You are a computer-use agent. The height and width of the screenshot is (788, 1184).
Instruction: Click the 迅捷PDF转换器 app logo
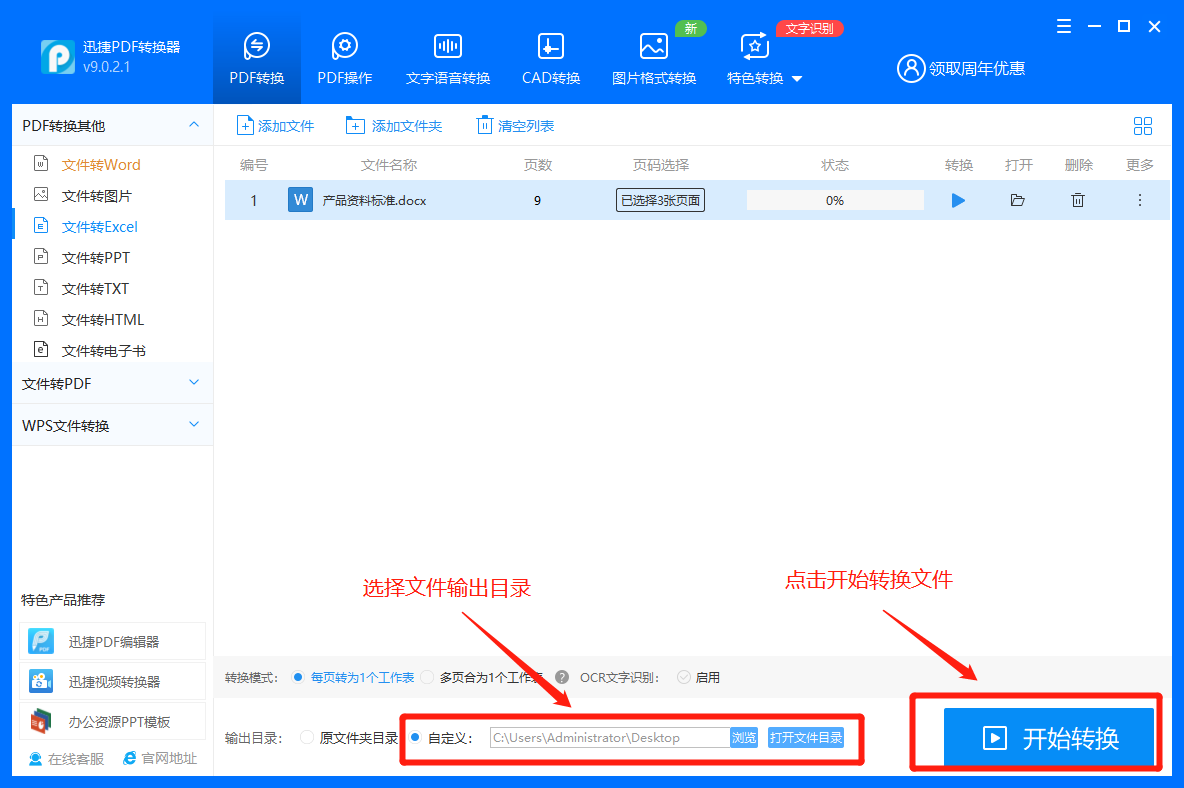pyautogui.click(x=57, y=57)
